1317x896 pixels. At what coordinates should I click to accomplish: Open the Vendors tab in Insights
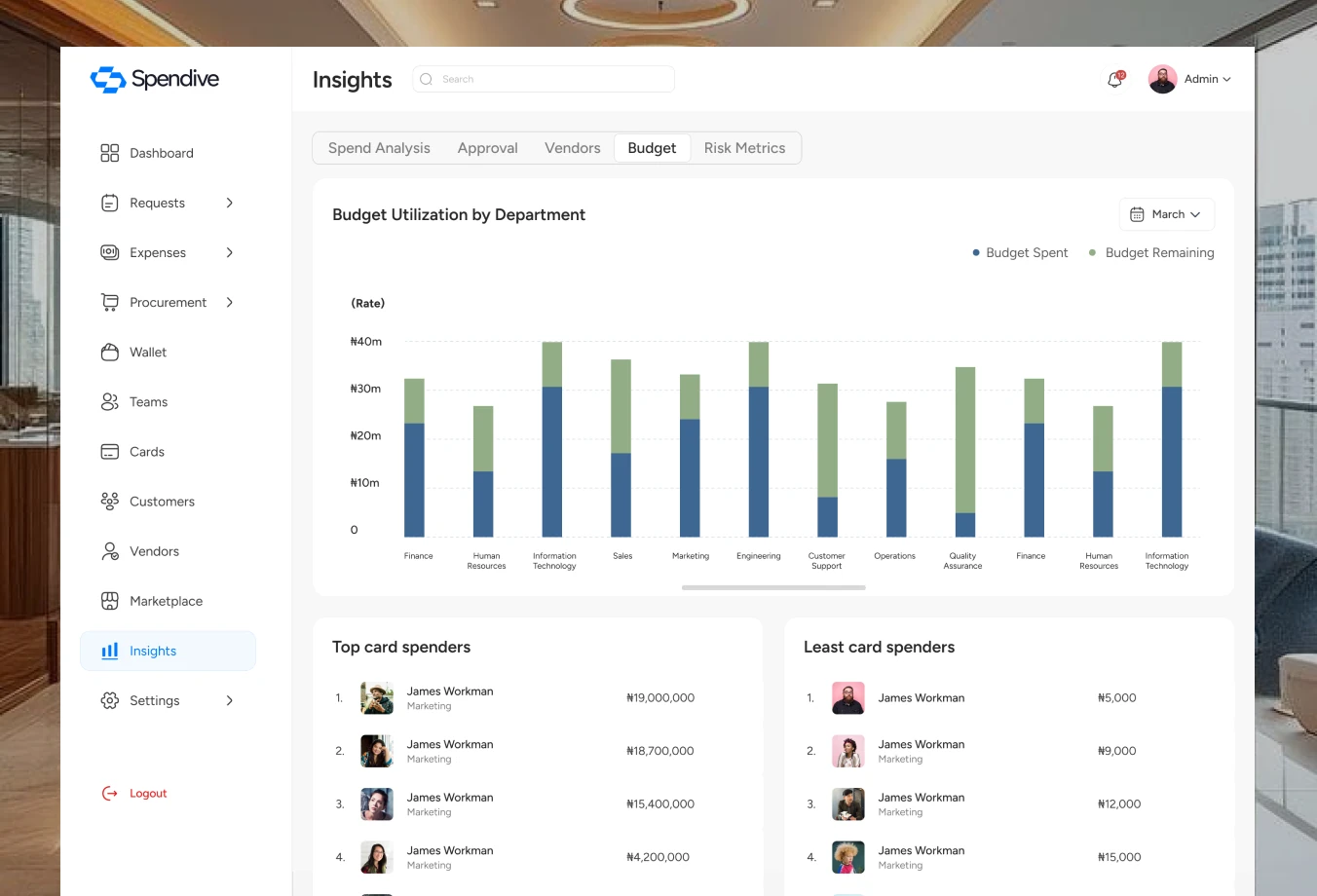click(573, 148)
